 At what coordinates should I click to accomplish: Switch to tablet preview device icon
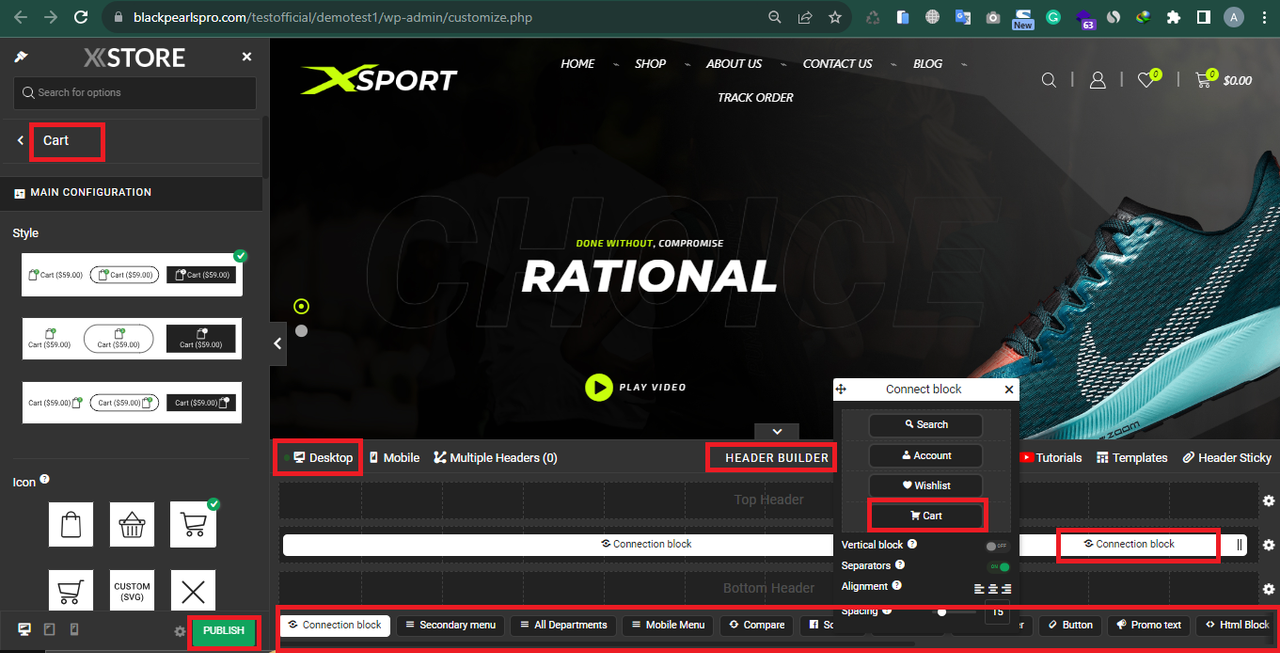click(x=49, y=629)
